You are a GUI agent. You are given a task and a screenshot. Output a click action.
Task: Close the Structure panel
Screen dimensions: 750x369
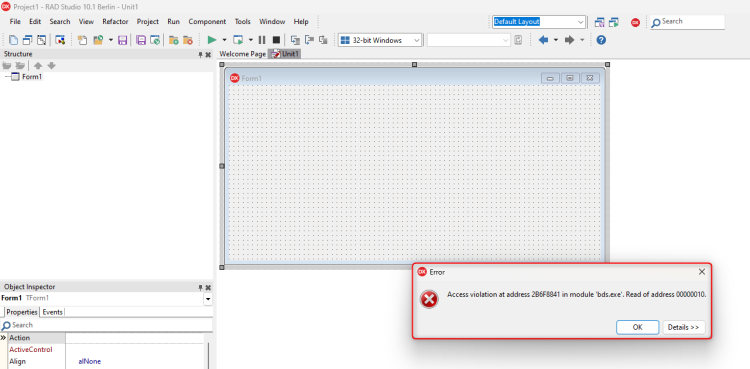[208, 55]
